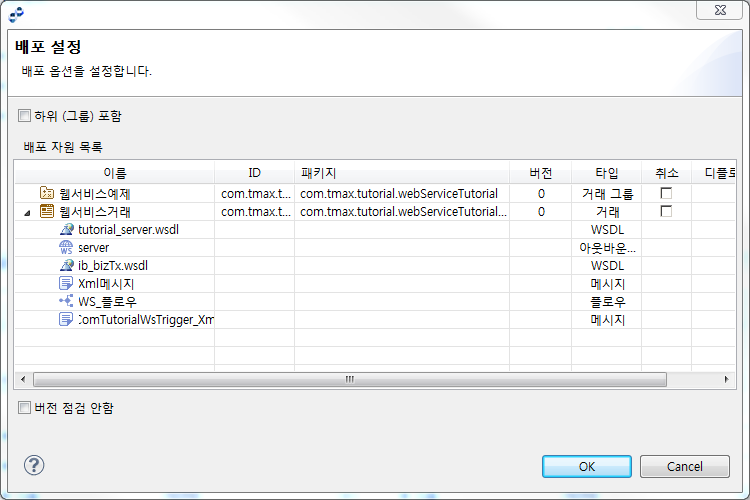The image size is (750, 500).
Task: Select the Xml메시지 item
Action: click(x=106, y=284)
